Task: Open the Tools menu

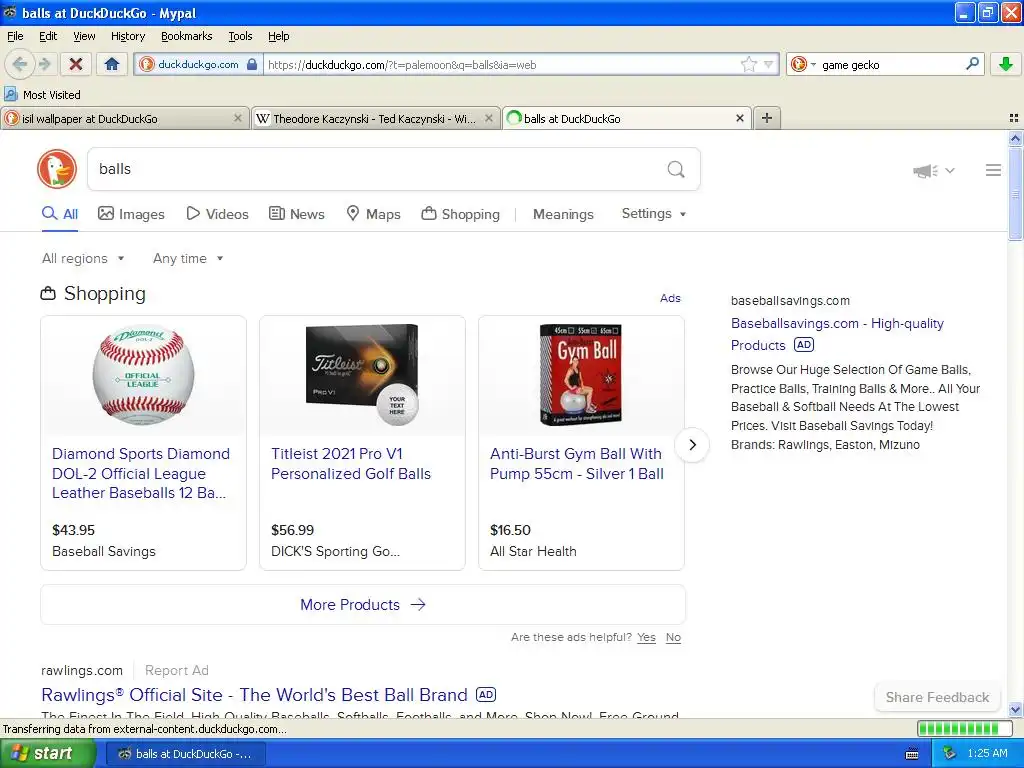Action: coord(240,36)
